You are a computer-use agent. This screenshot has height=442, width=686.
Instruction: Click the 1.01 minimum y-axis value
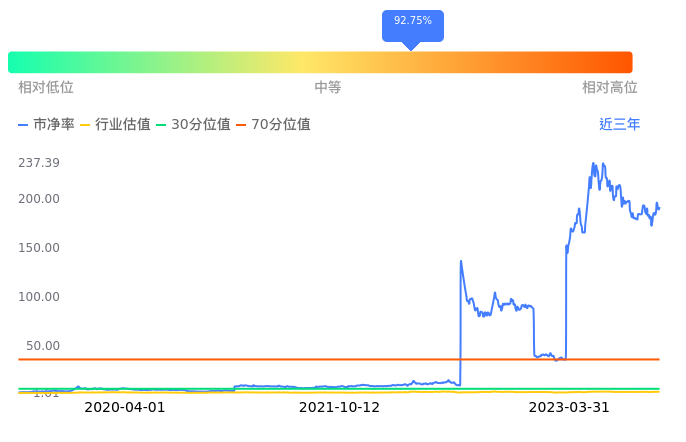46,394
